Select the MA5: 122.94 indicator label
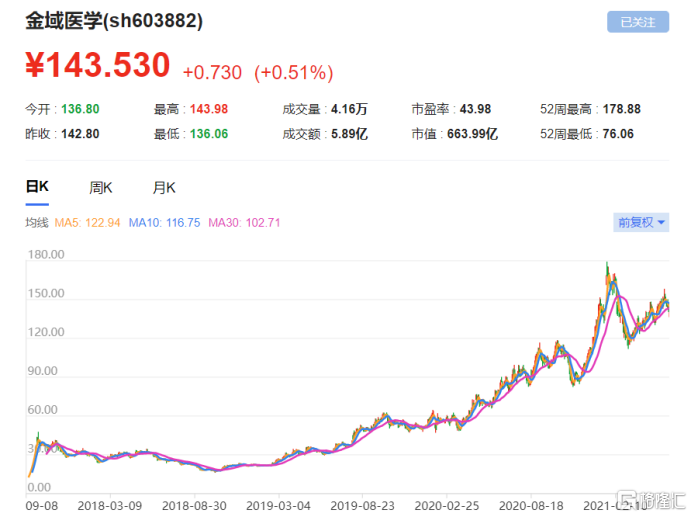The image size is (692, 517). point(87,223)
